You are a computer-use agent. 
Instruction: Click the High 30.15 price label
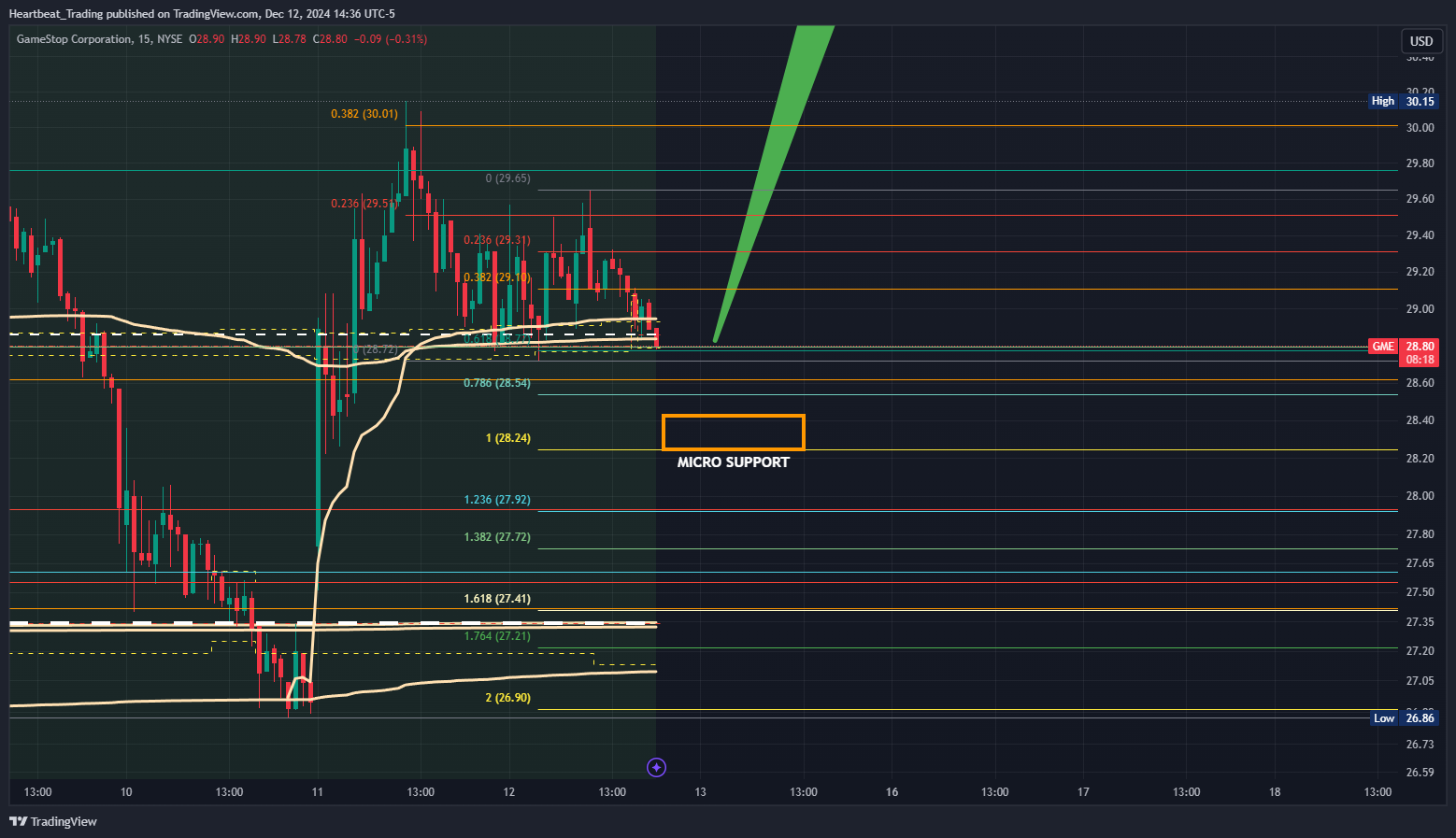point(1403,101)
